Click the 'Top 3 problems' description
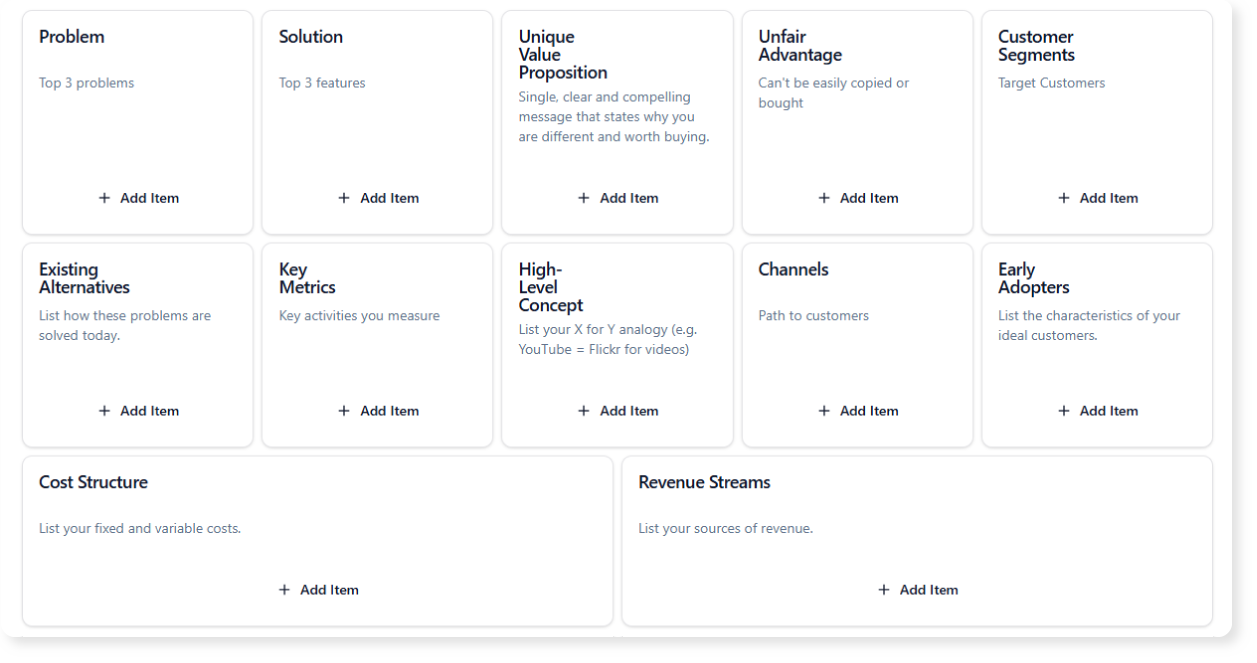 pyautogui.click(x=86, y=83)
